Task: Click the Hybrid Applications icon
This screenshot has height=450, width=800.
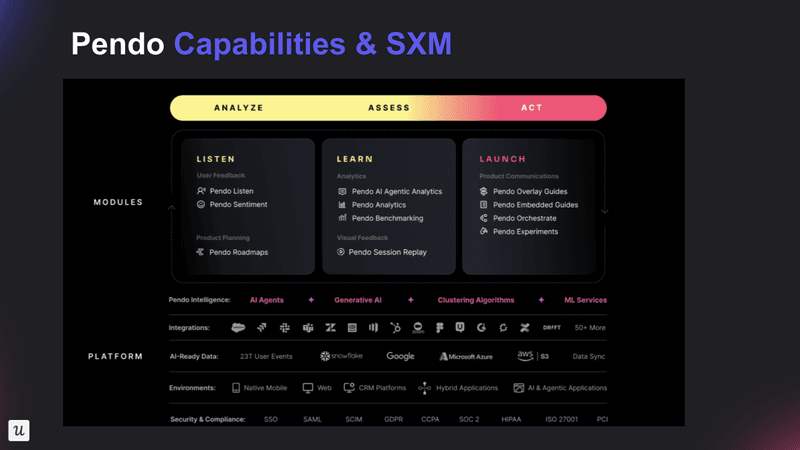Action: point(424,388)
